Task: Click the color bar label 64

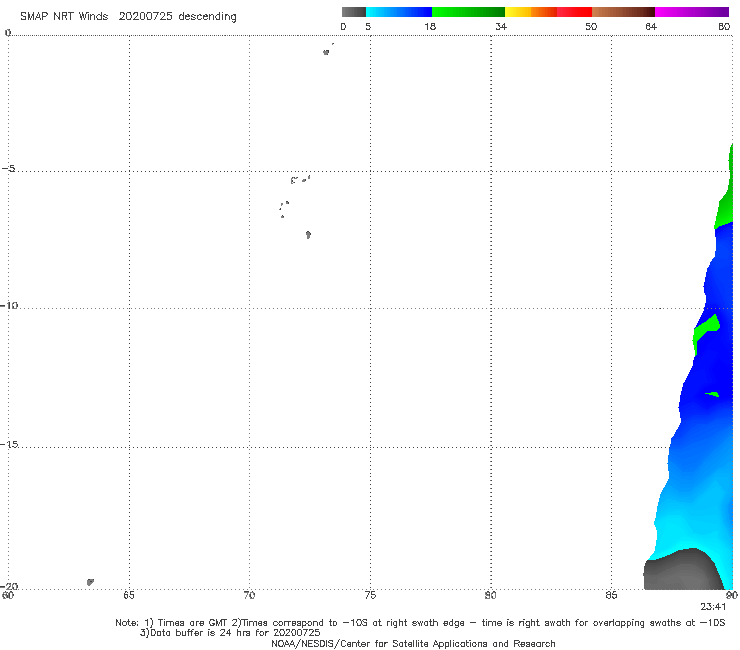Action: 651,26
